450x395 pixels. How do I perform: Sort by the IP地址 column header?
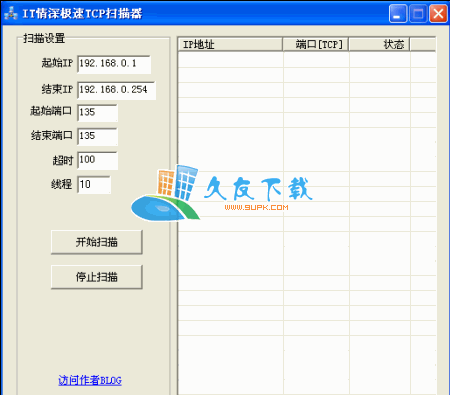230,44
